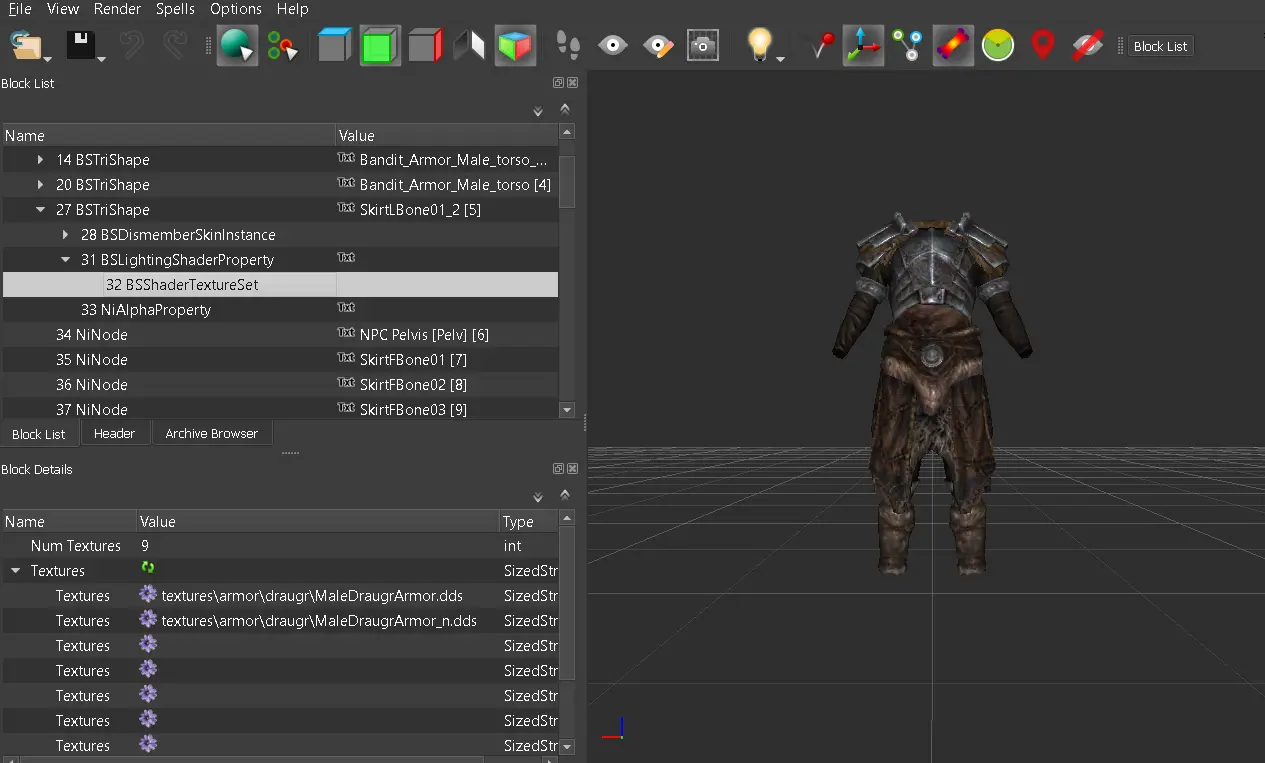Viewport: 1265px width, 763px height.
Task: Open the Load icon dropdown arrow
Action: click(x=48, y=59)
